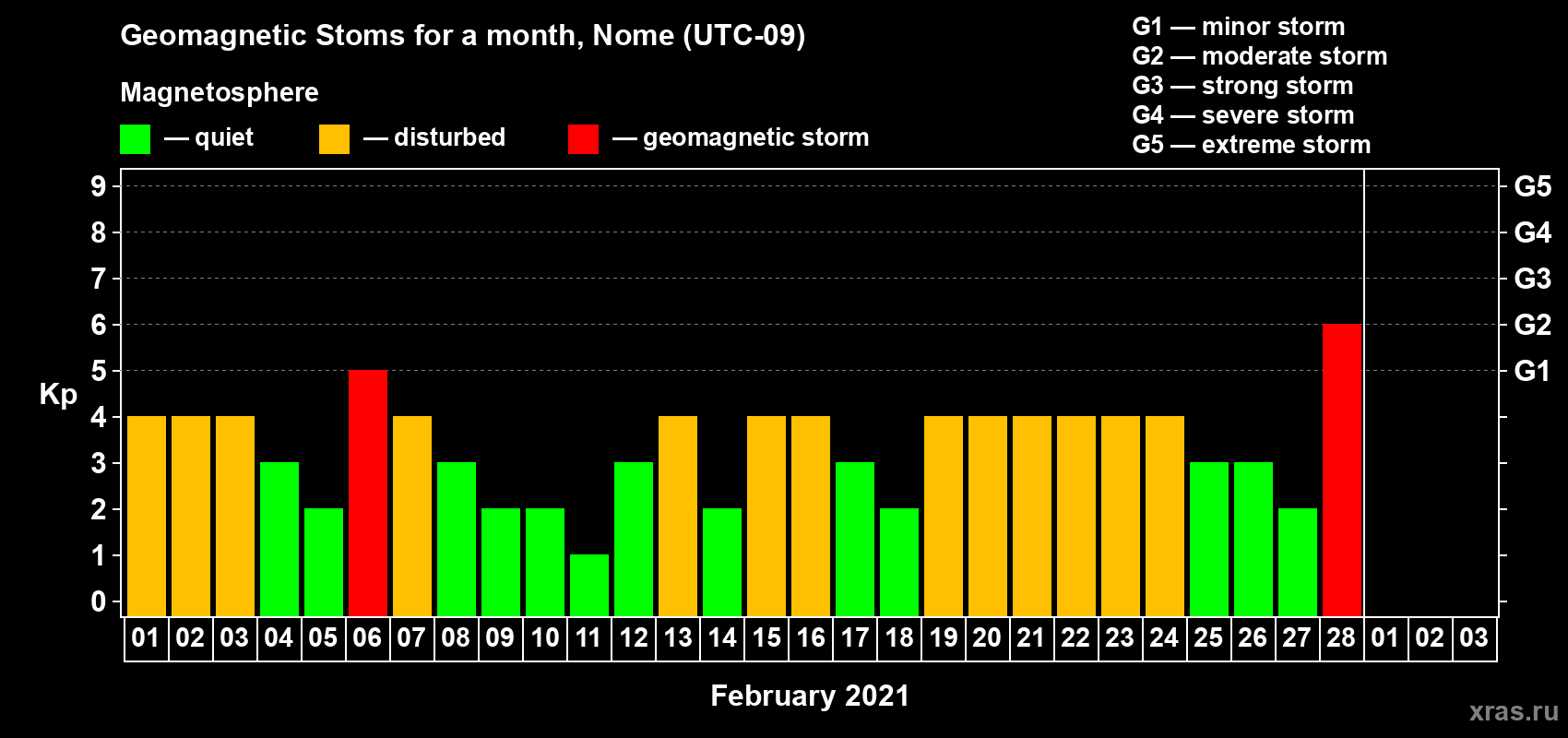Image resolution: width=1568 pixels, height=738 pixels.
Task: Select the red bar for February 28
Action: [x=1342, y=470]
